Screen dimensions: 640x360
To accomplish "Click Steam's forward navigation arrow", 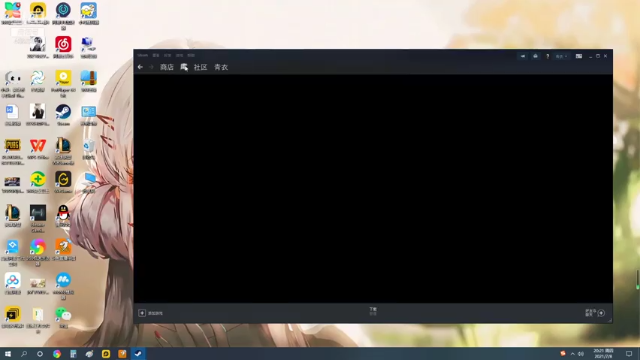I will point(151,67).
